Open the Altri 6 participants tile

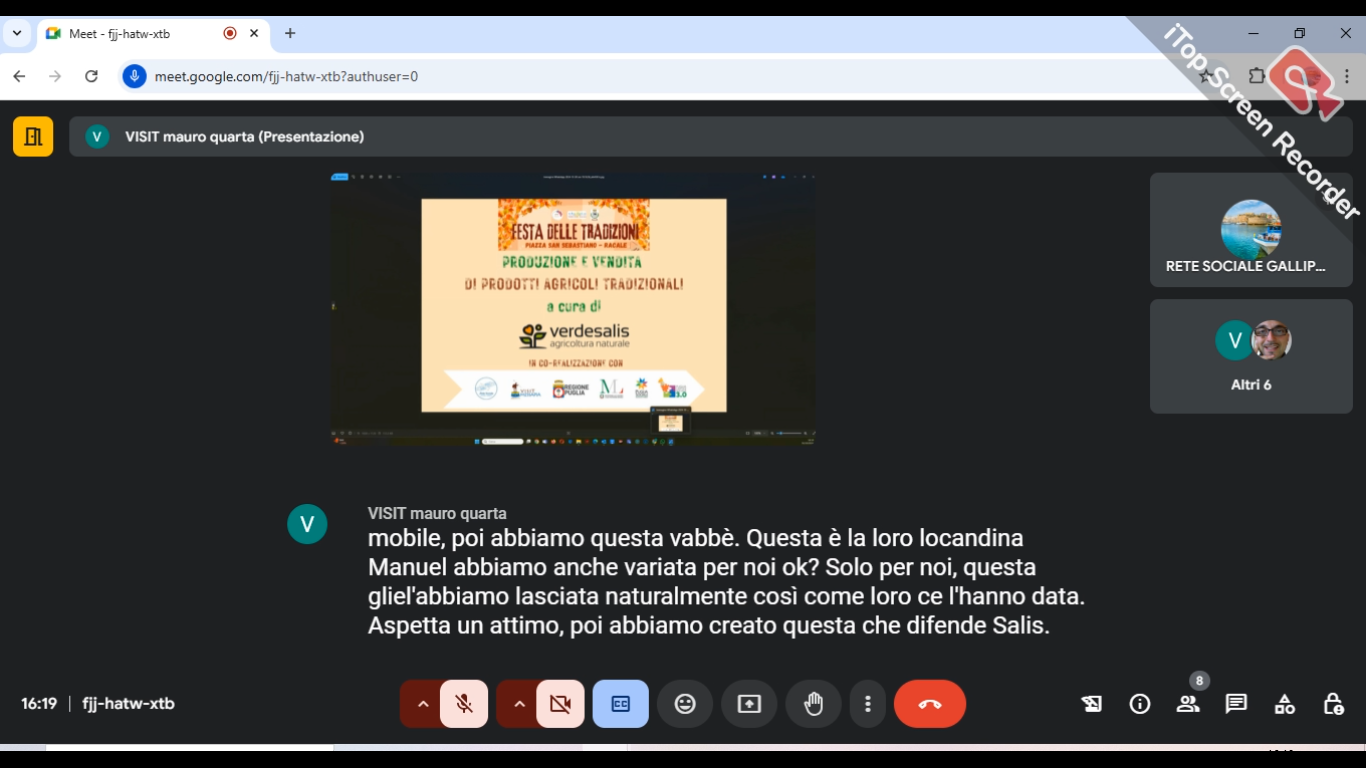click(x=1251, y=356)
